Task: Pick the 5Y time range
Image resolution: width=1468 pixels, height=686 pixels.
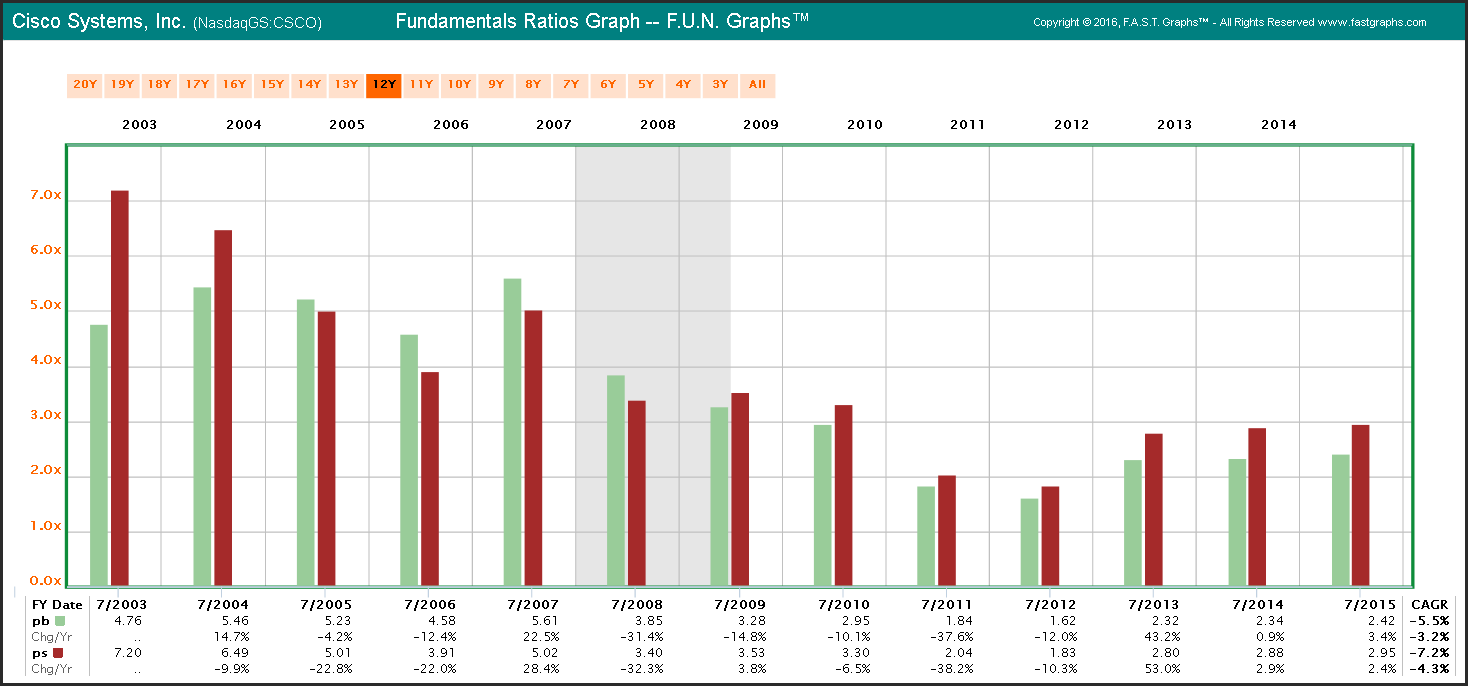Action: 646,85
